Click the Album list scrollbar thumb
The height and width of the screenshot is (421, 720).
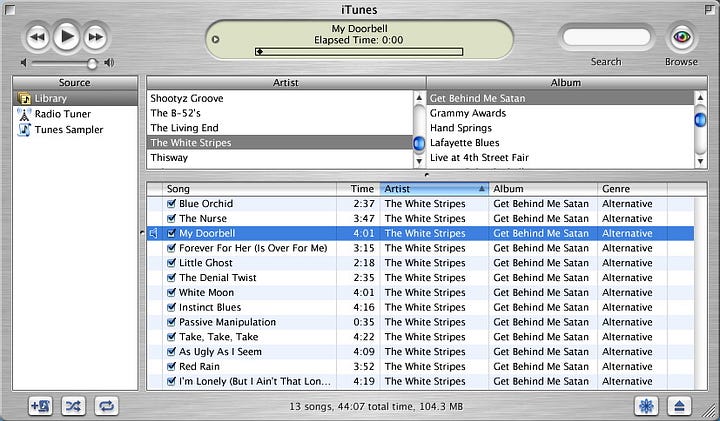coord(700,120)
